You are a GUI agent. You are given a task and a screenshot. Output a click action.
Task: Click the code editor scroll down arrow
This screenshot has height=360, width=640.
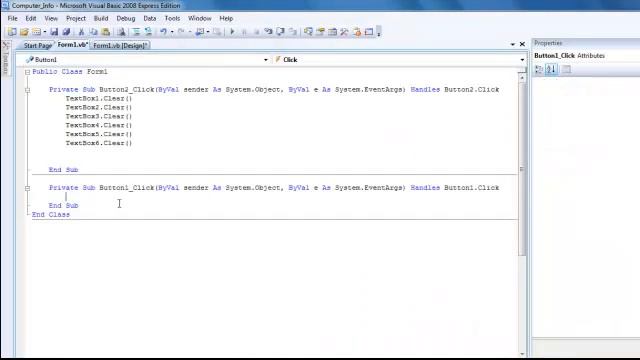pyautogui.click(x=522, y=354)
